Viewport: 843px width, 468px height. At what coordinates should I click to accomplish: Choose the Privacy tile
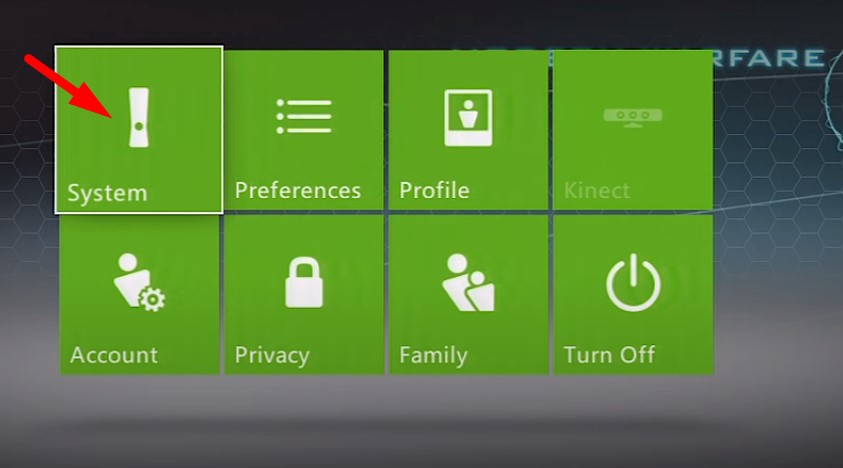[304, 294]
